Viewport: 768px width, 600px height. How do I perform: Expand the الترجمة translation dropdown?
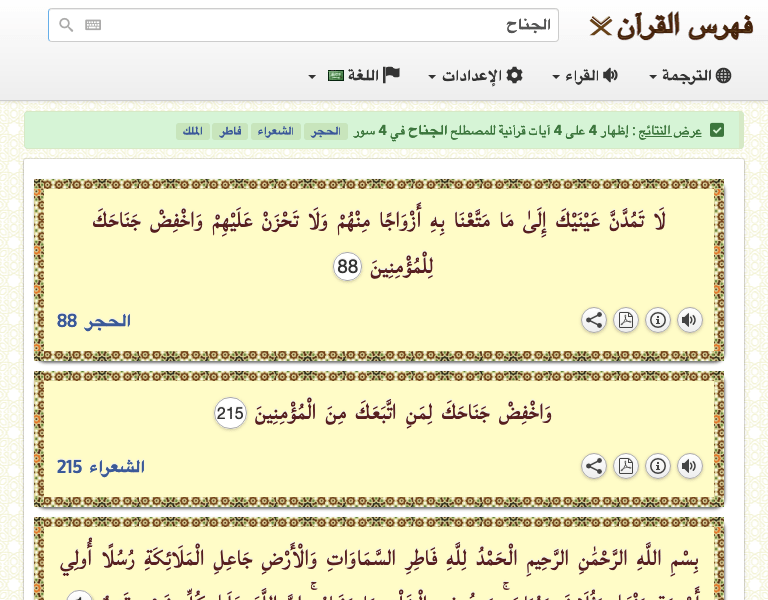pyautogui.click(x=691, y=76)
